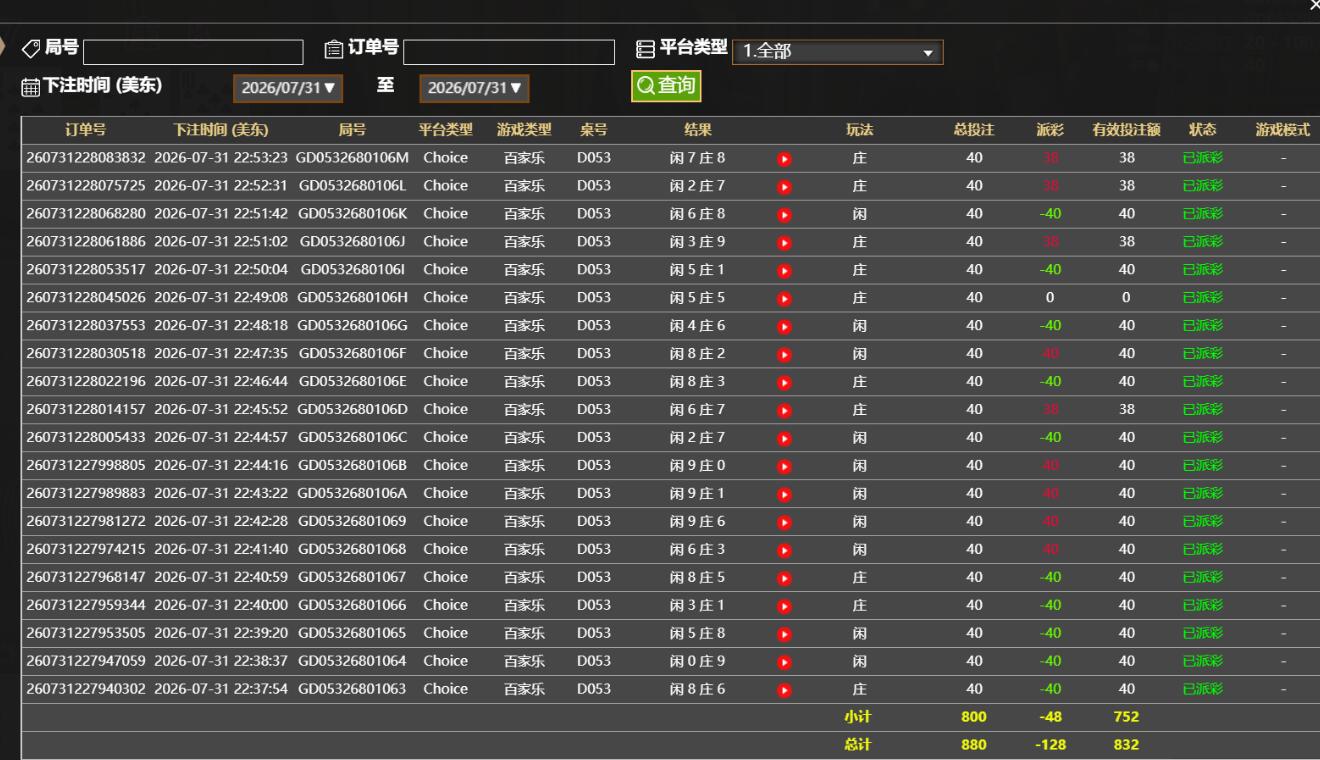
Task: Play video replay for order 260731227998805
Action: pos(785,466)
